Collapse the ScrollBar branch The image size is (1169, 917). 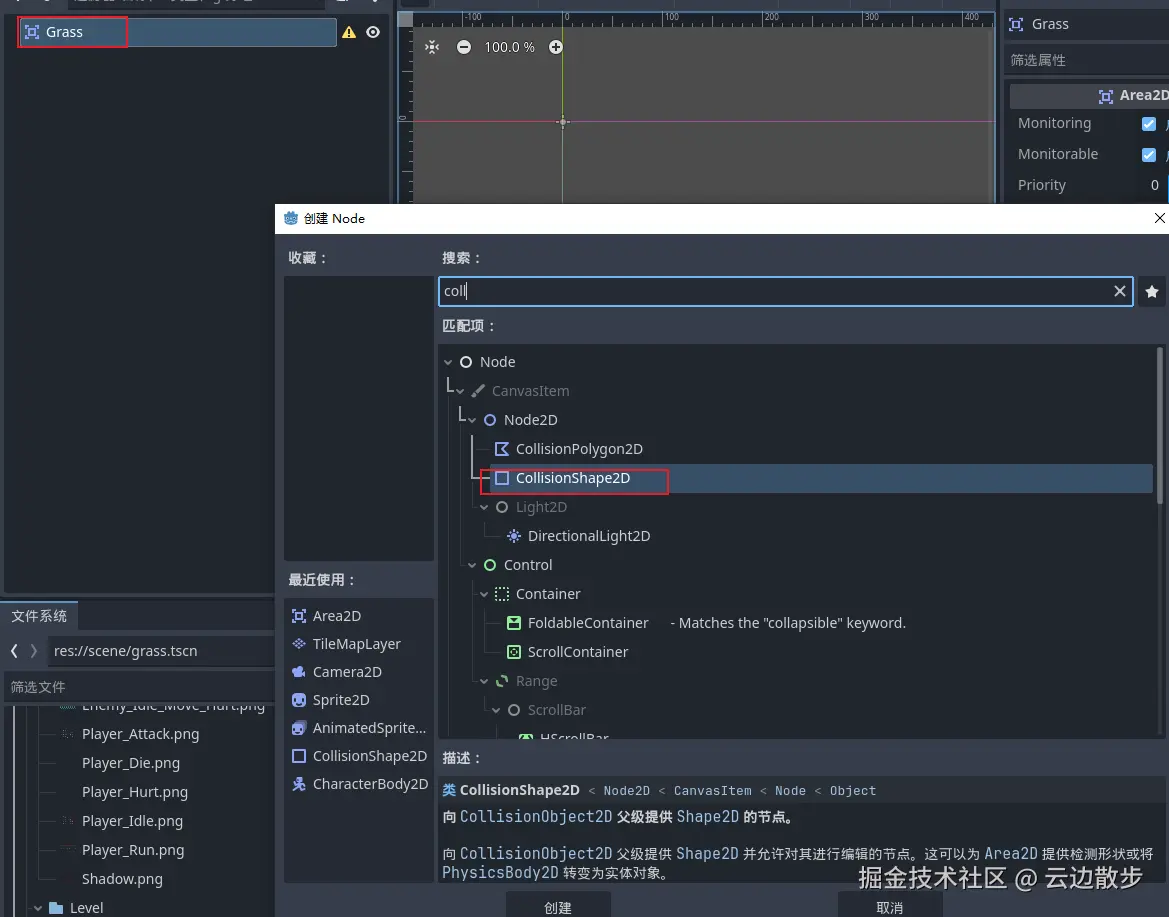tap(496, 711)
